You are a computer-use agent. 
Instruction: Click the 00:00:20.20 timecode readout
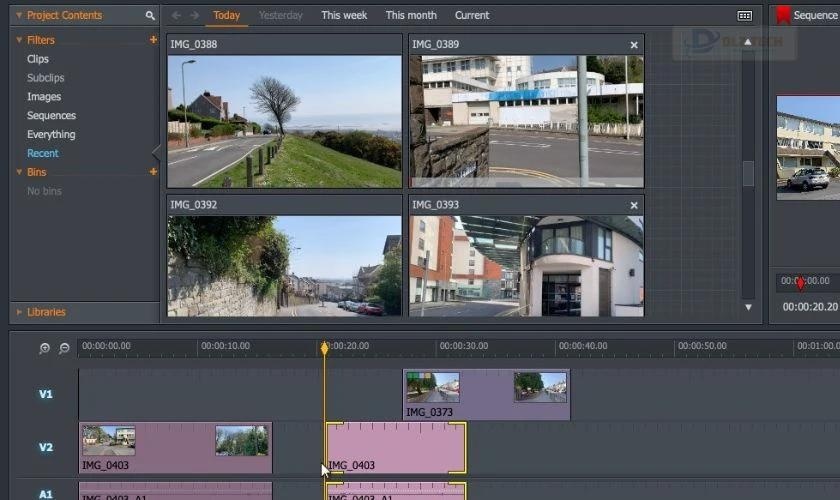point(810,307)
